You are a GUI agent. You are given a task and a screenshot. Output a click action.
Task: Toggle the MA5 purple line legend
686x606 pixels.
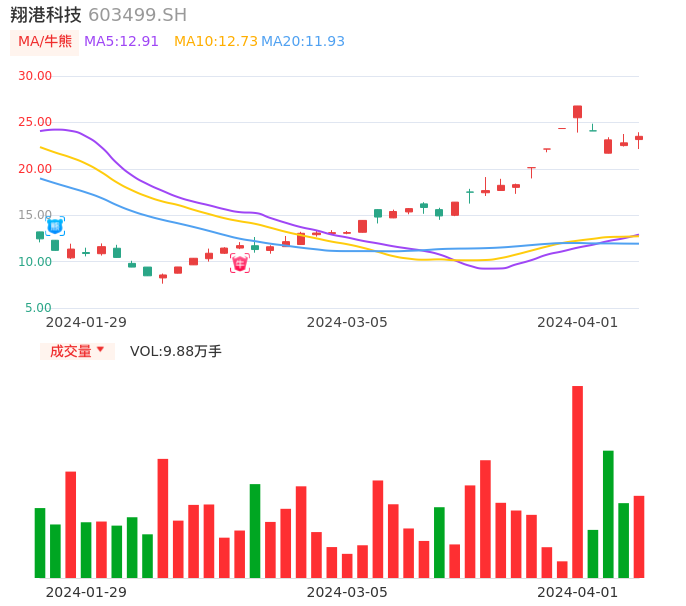(121, 42)
